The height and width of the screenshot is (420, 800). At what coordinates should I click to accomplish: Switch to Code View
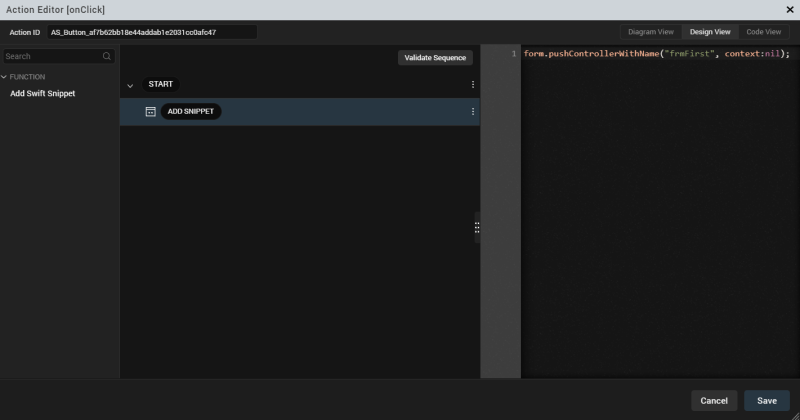(764, 32)
